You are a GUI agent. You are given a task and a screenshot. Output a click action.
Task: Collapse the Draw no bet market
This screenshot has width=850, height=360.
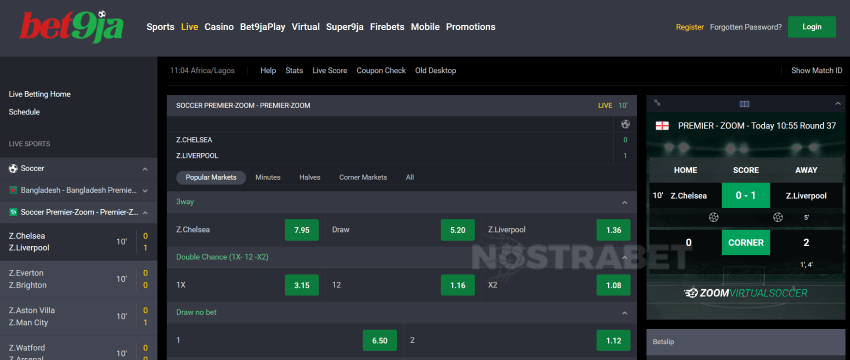624,313
